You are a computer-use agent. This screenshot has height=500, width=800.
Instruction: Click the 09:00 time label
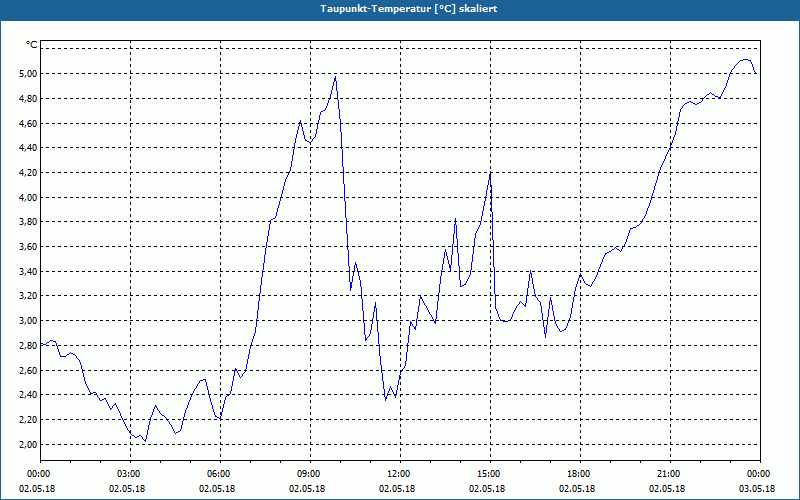(308, 474)
